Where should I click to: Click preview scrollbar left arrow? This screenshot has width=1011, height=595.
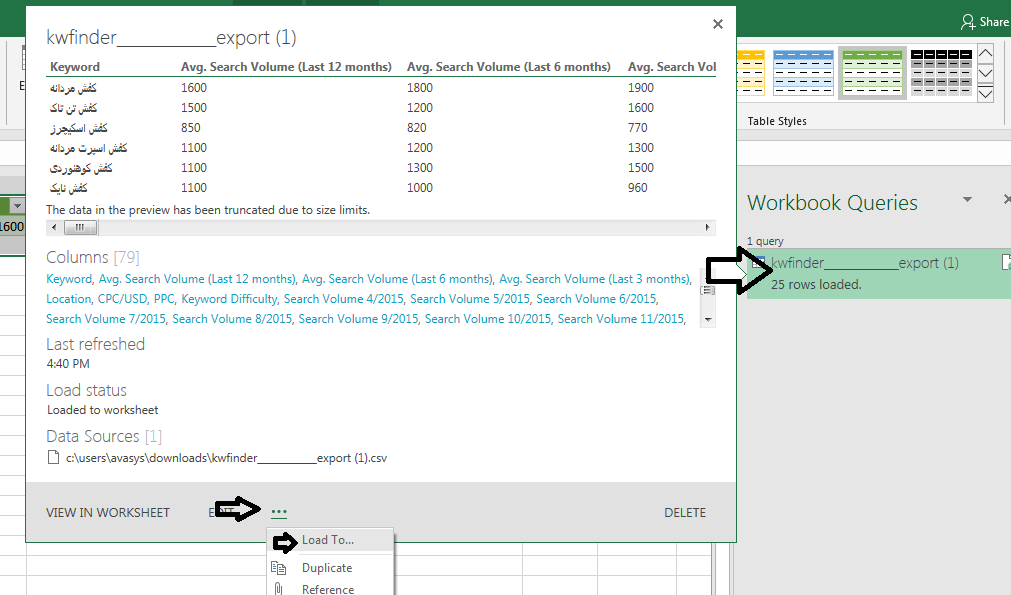point(54,228)
